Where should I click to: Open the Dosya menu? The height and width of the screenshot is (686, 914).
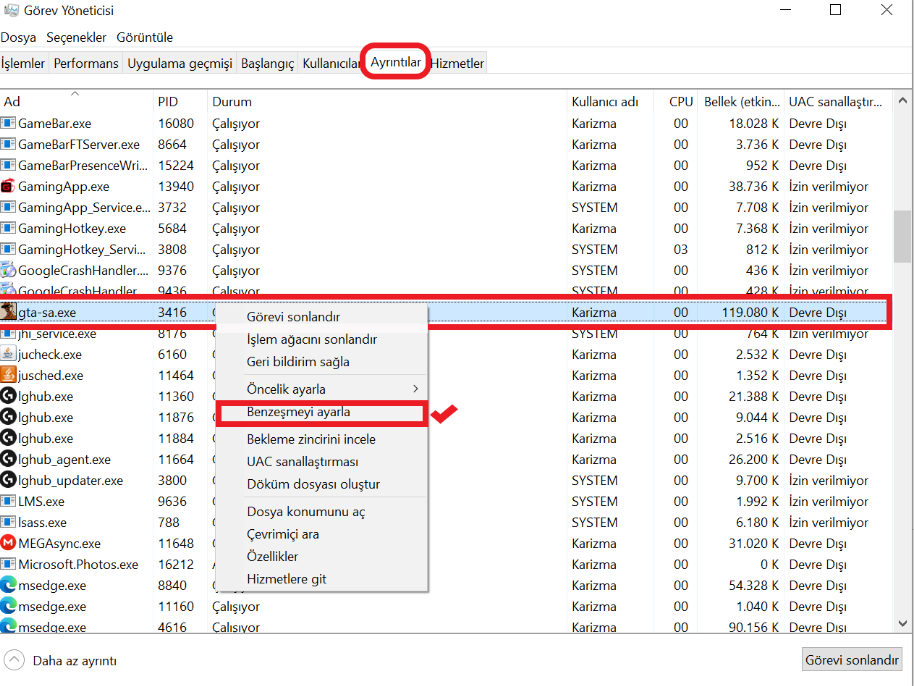point(18,37)
